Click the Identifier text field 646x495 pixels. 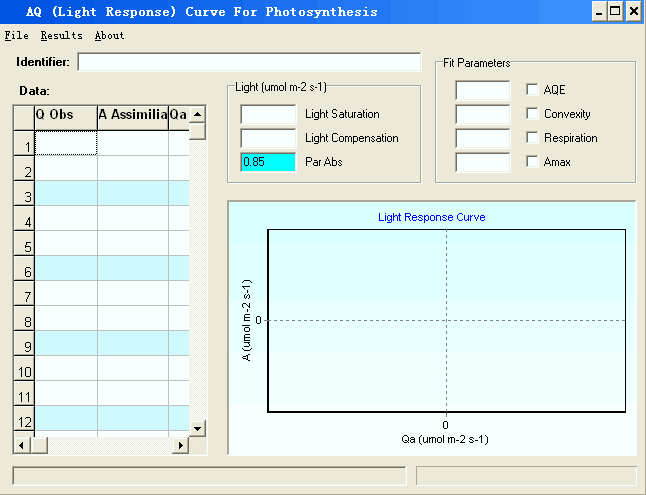click(x=249, y=63)
